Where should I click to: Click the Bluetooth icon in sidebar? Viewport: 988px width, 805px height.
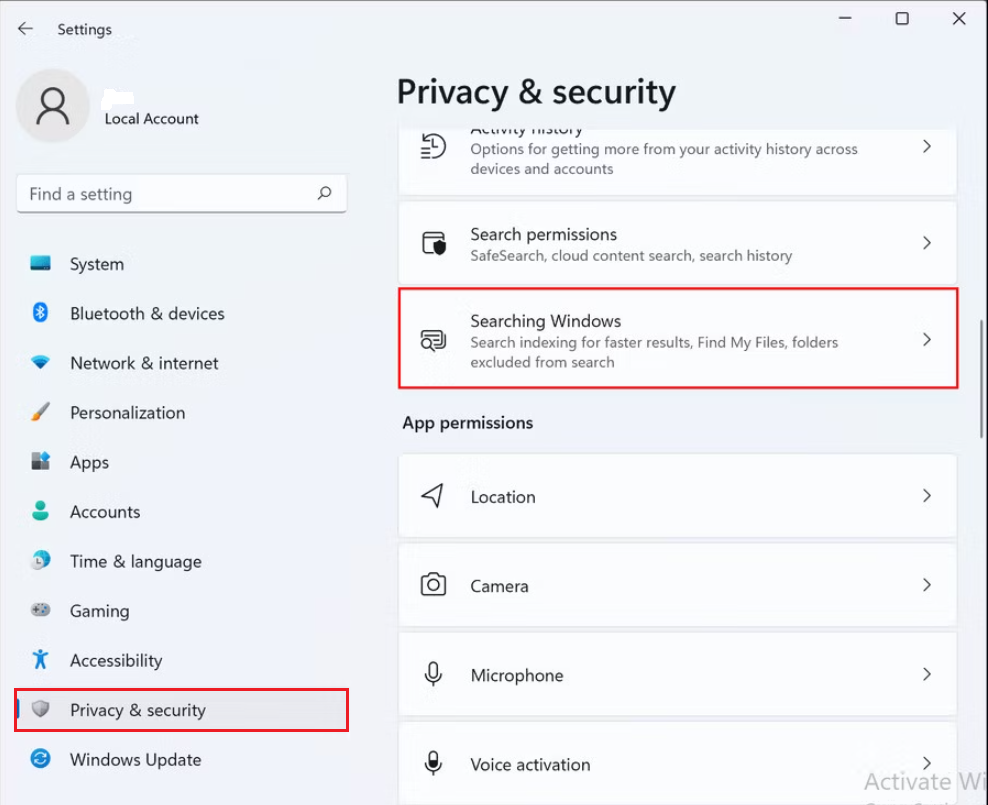[x=40, y=312]
